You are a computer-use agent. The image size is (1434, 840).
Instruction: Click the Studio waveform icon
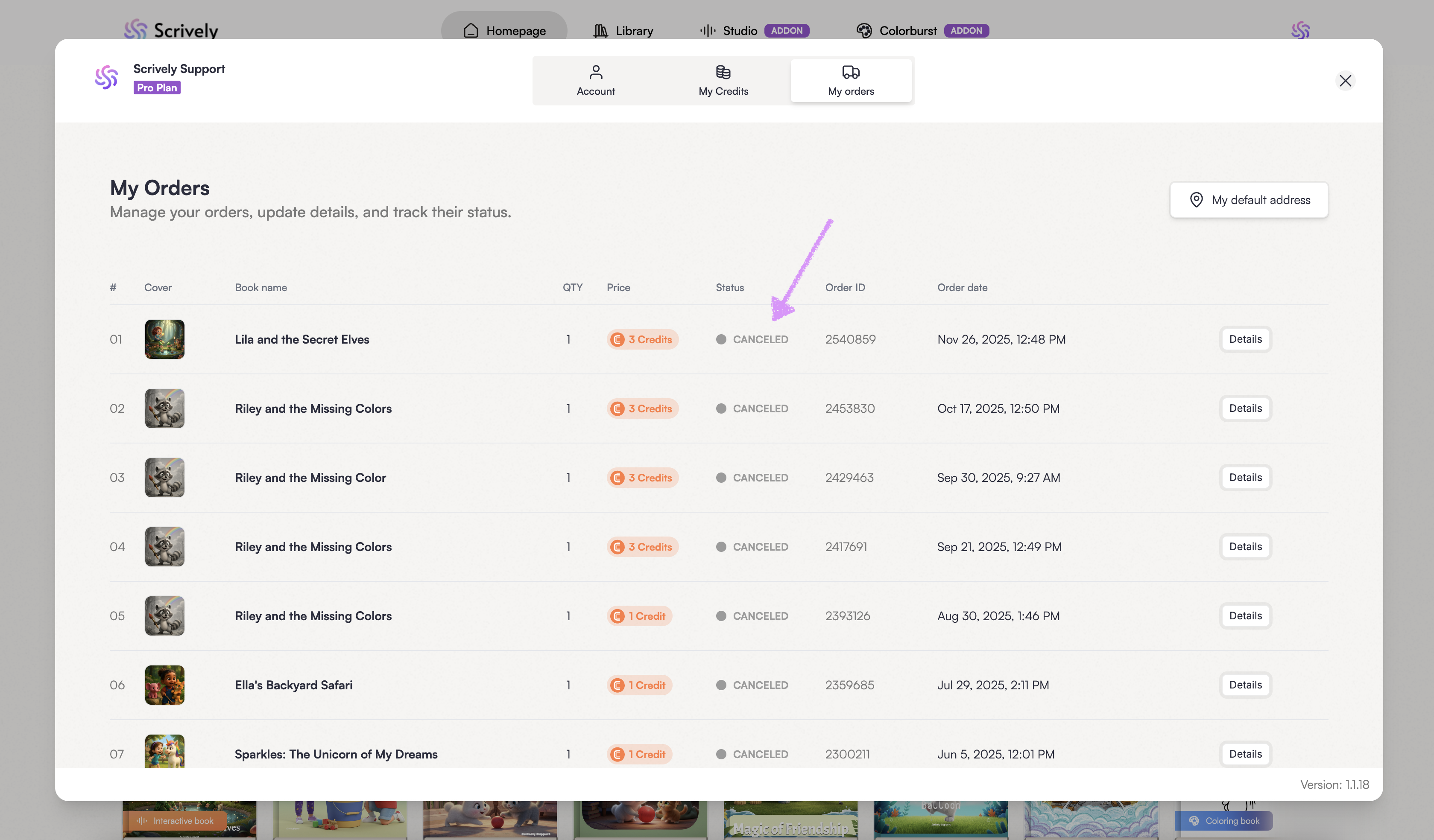[x=707, y=31]
